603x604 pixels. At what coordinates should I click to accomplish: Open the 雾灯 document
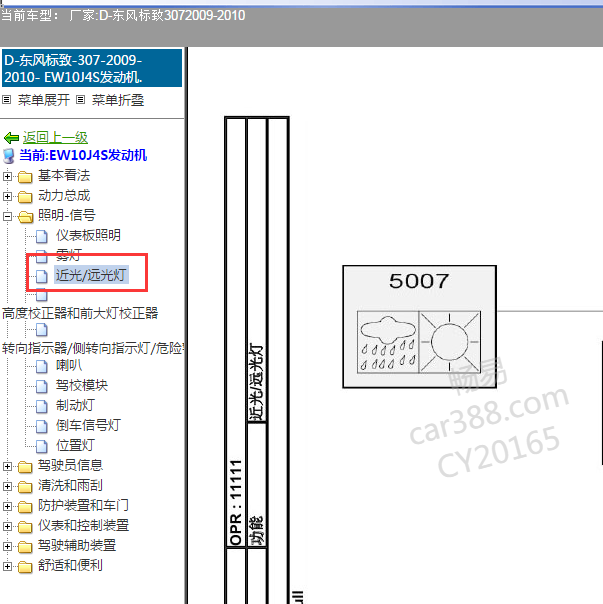click(x=69, y=255)
